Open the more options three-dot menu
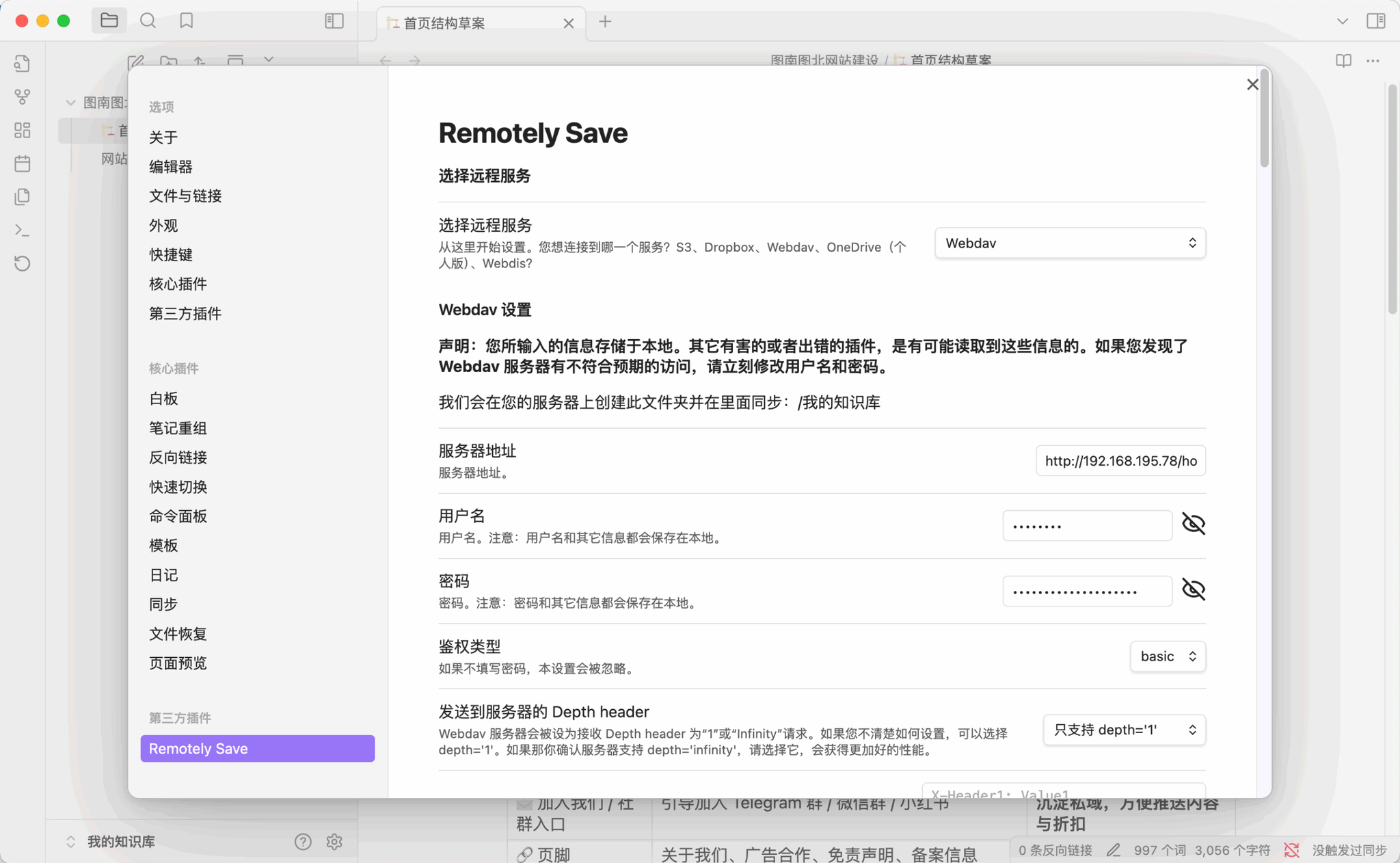The image size is (1400, 863). (x=1373, y=61)
